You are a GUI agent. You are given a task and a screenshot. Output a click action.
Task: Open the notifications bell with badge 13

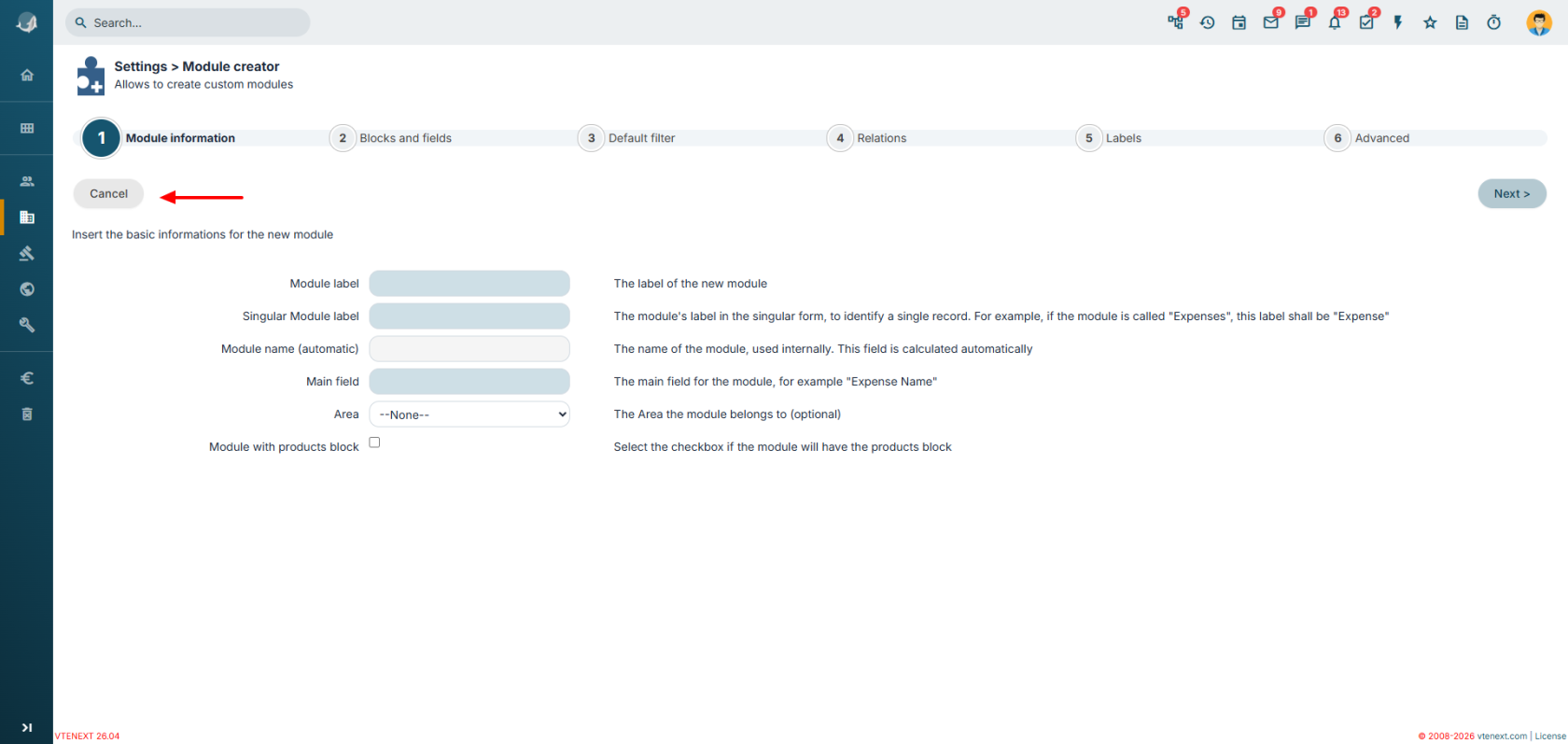(1335, 22)
